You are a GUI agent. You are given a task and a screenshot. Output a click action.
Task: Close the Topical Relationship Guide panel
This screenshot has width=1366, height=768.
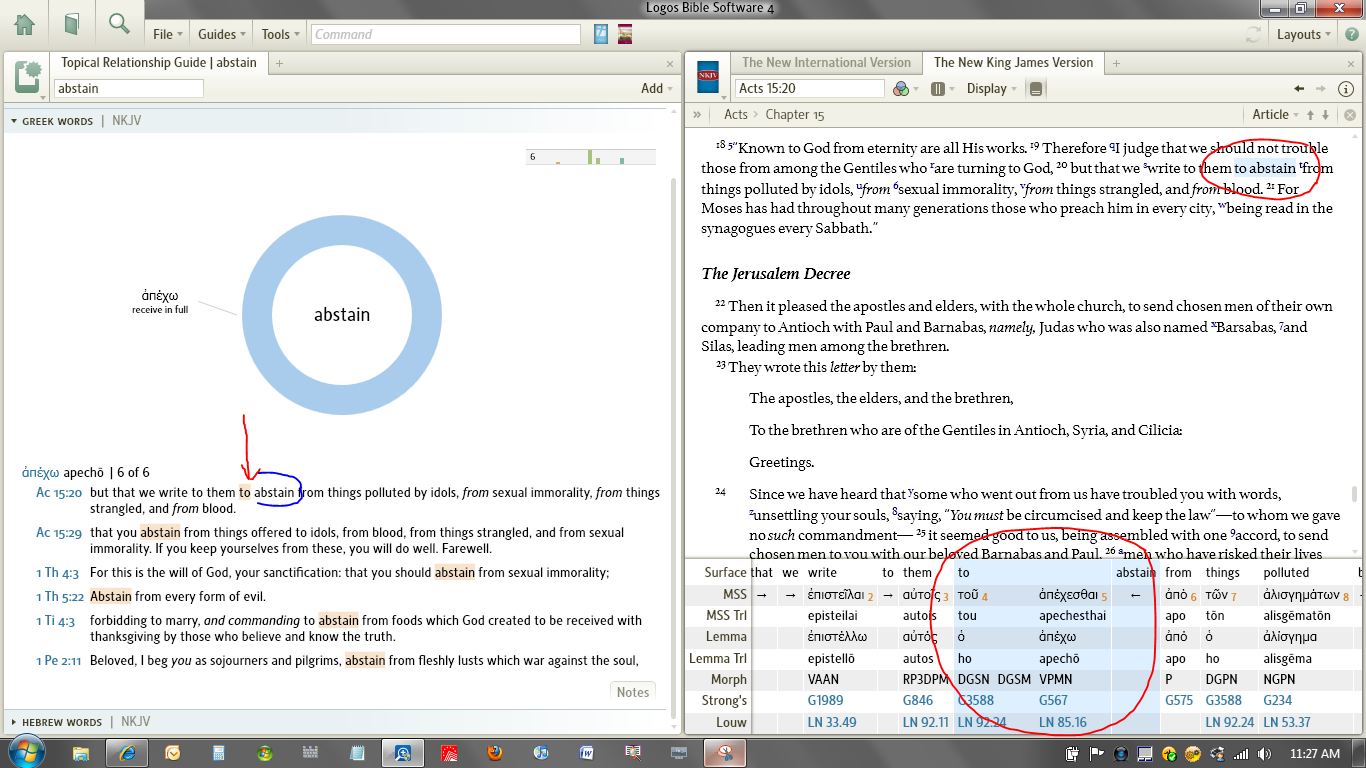click(x=669, y=63)
